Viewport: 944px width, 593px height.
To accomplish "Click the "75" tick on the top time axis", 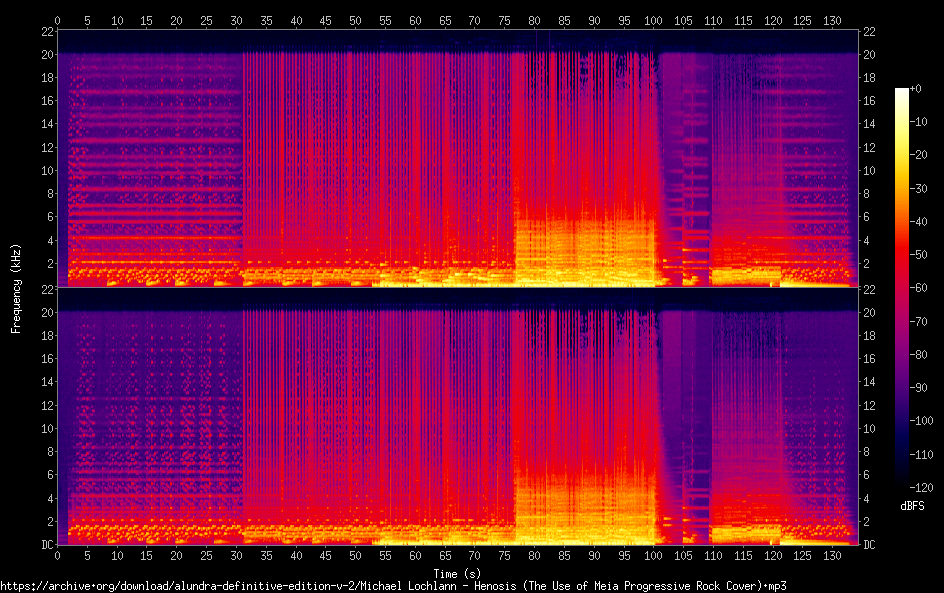I will click(505, 20).
